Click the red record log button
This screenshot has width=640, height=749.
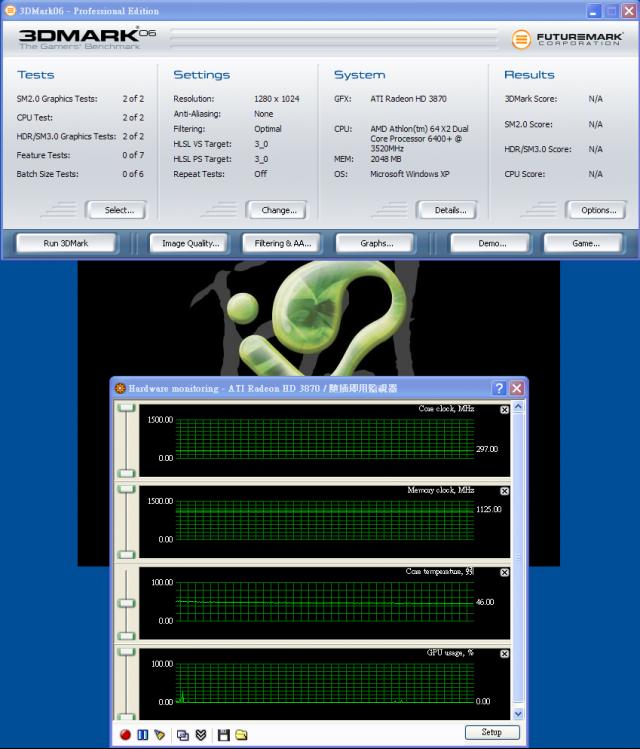(x=125, y=735)
